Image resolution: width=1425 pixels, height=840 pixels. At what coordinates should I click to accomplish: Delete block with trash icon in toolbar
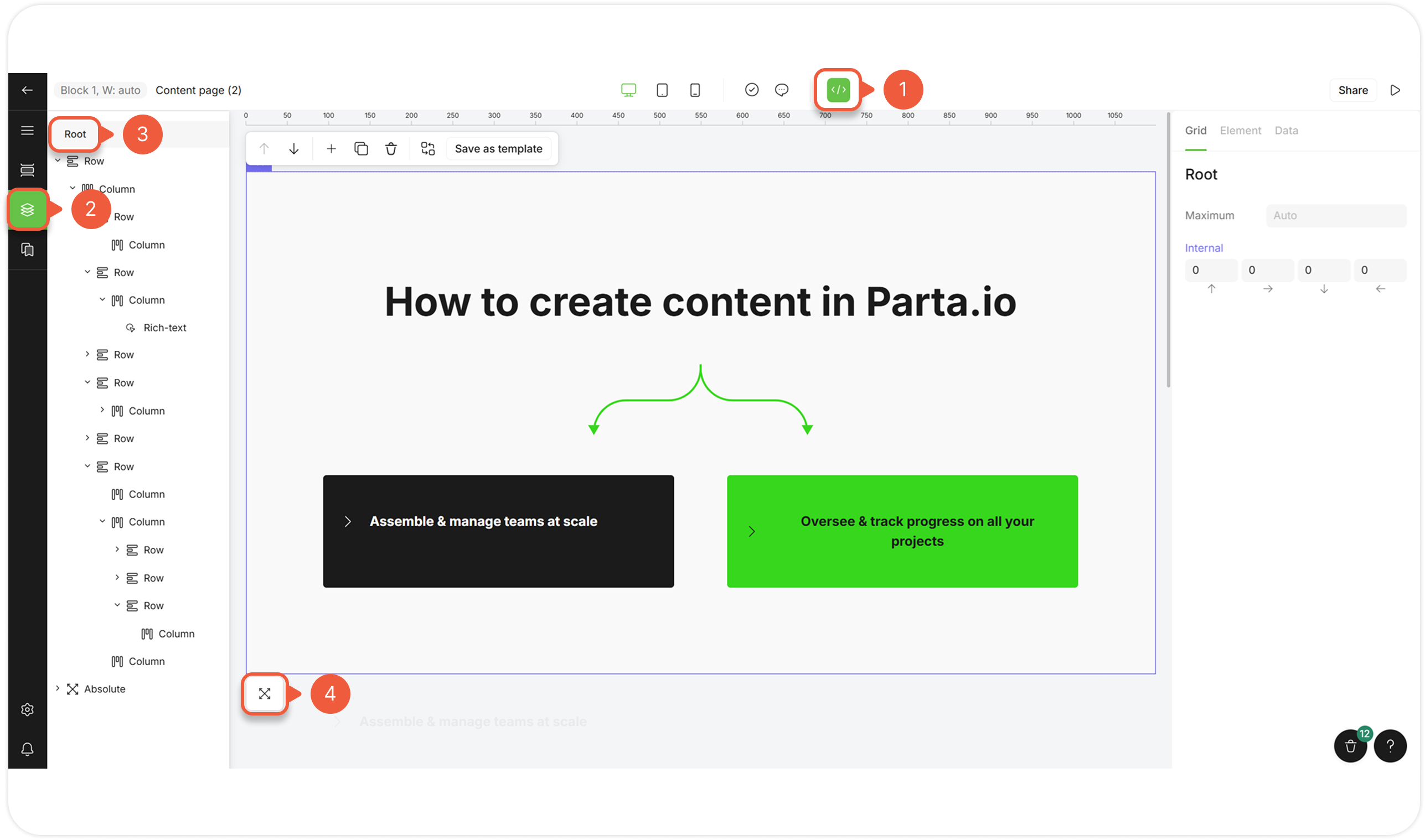(391, 149)
